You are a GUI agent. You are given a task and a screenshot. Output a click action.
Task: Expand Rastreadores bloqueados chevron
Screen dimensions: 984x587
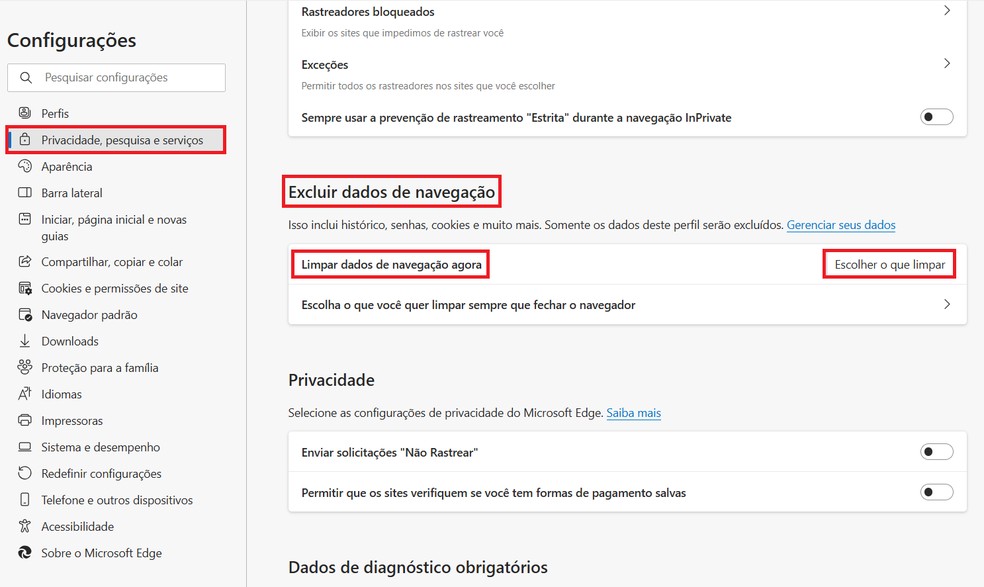(947, 11)
